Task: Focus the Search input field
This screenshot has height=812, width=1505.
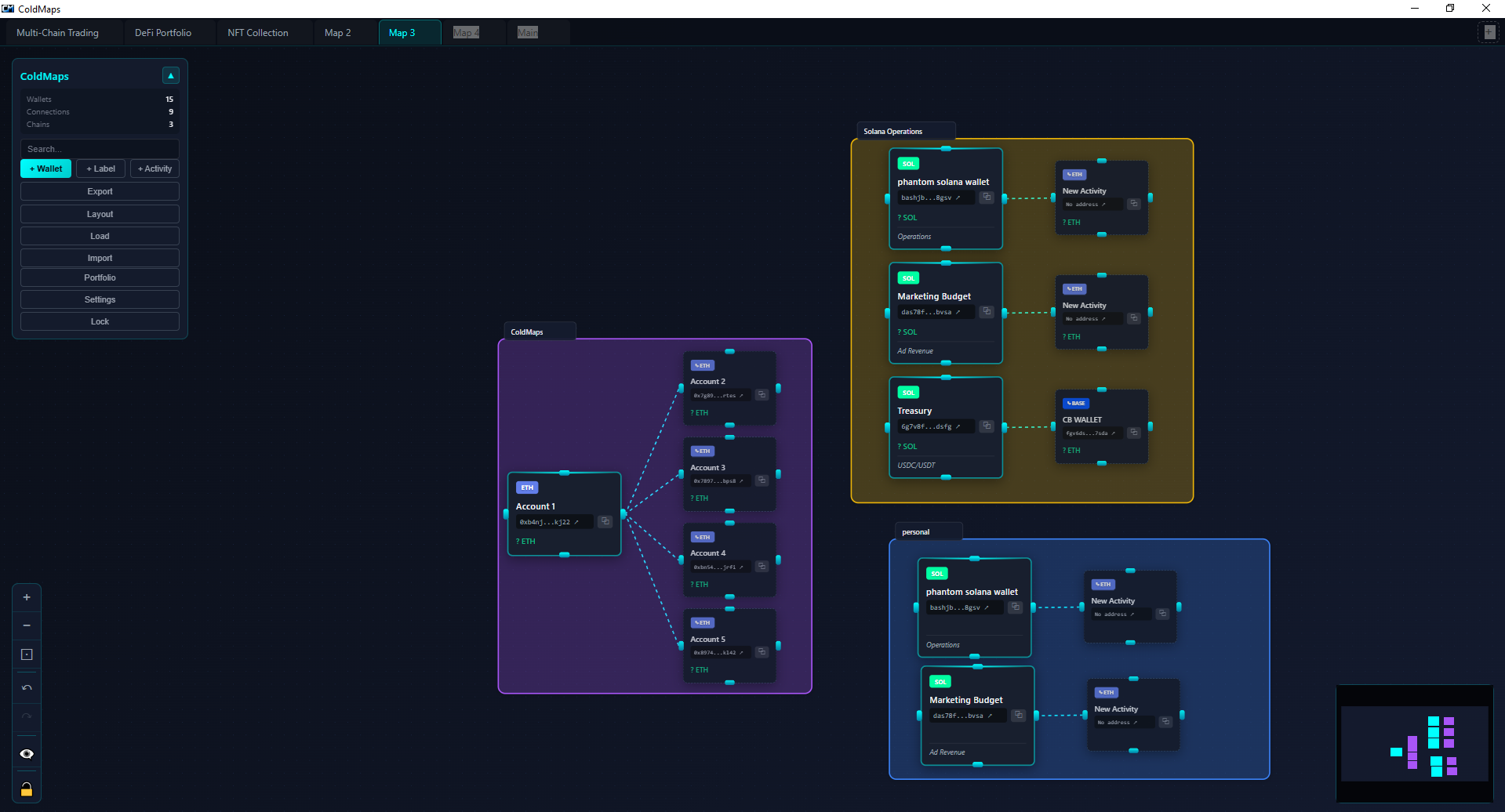Action: (100, 149)
